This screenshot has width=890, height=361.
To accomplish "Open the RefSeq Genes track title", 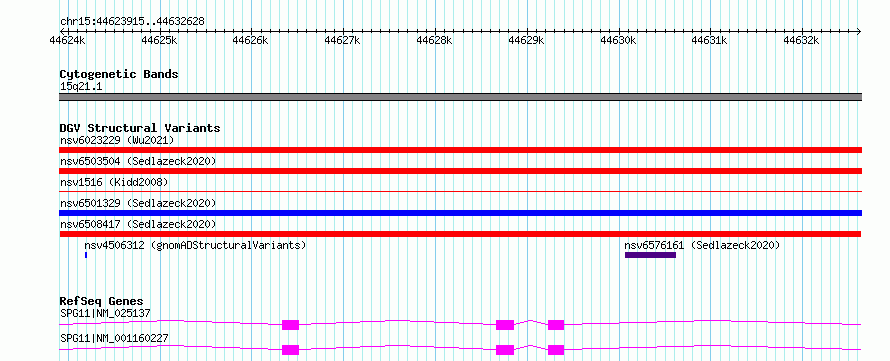I will 102,301.
